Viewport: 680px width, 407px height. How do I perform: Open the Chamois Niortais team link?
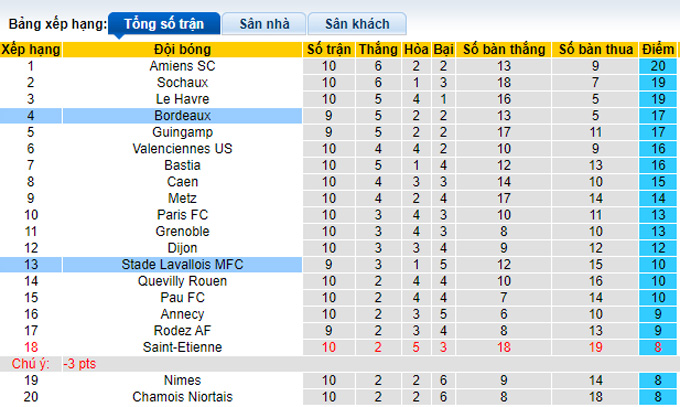pyautogui.click(x=182, y=397)
